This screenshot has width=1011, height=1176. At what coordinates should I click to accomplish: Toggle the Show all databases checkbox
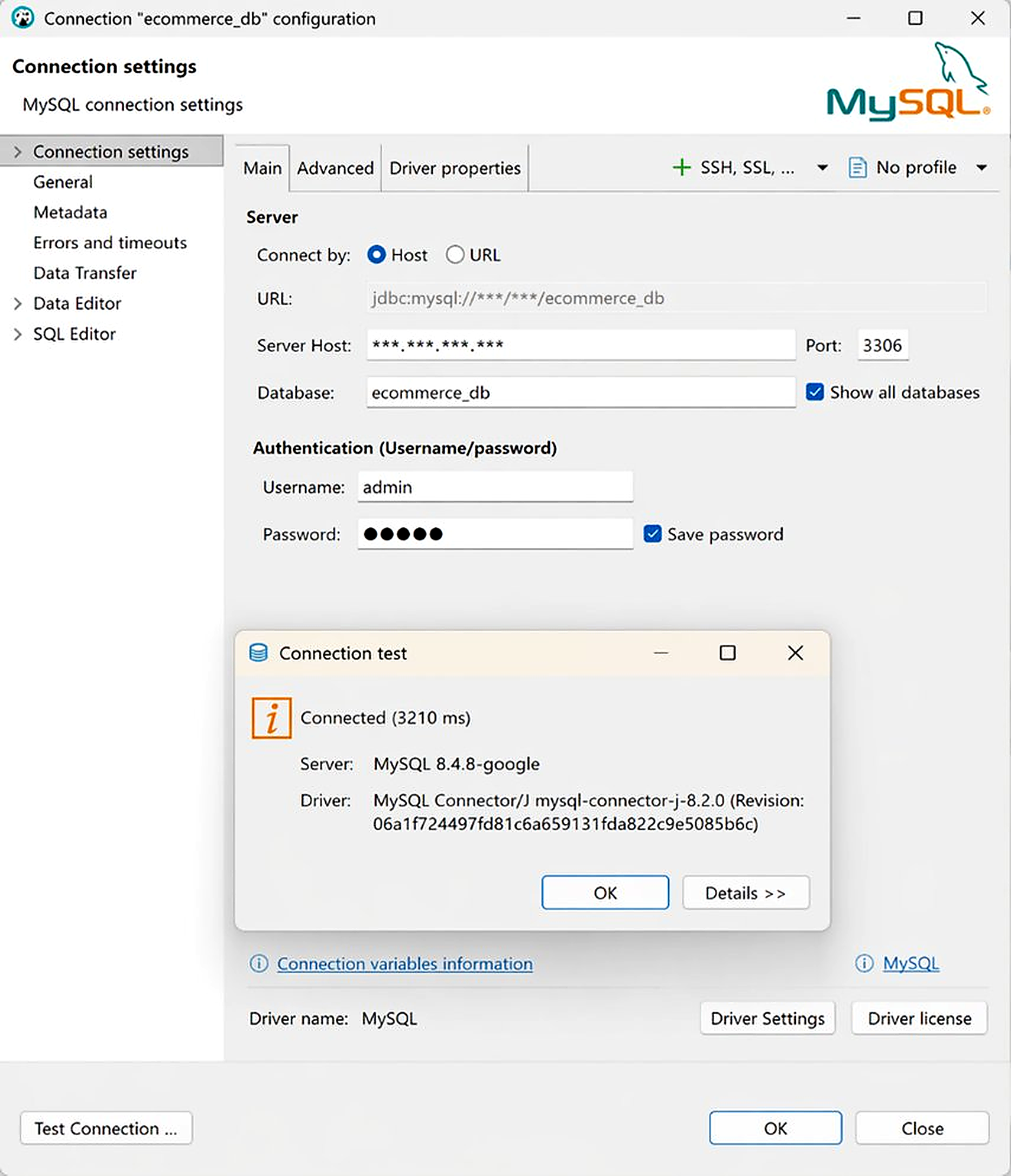(815, 392)
